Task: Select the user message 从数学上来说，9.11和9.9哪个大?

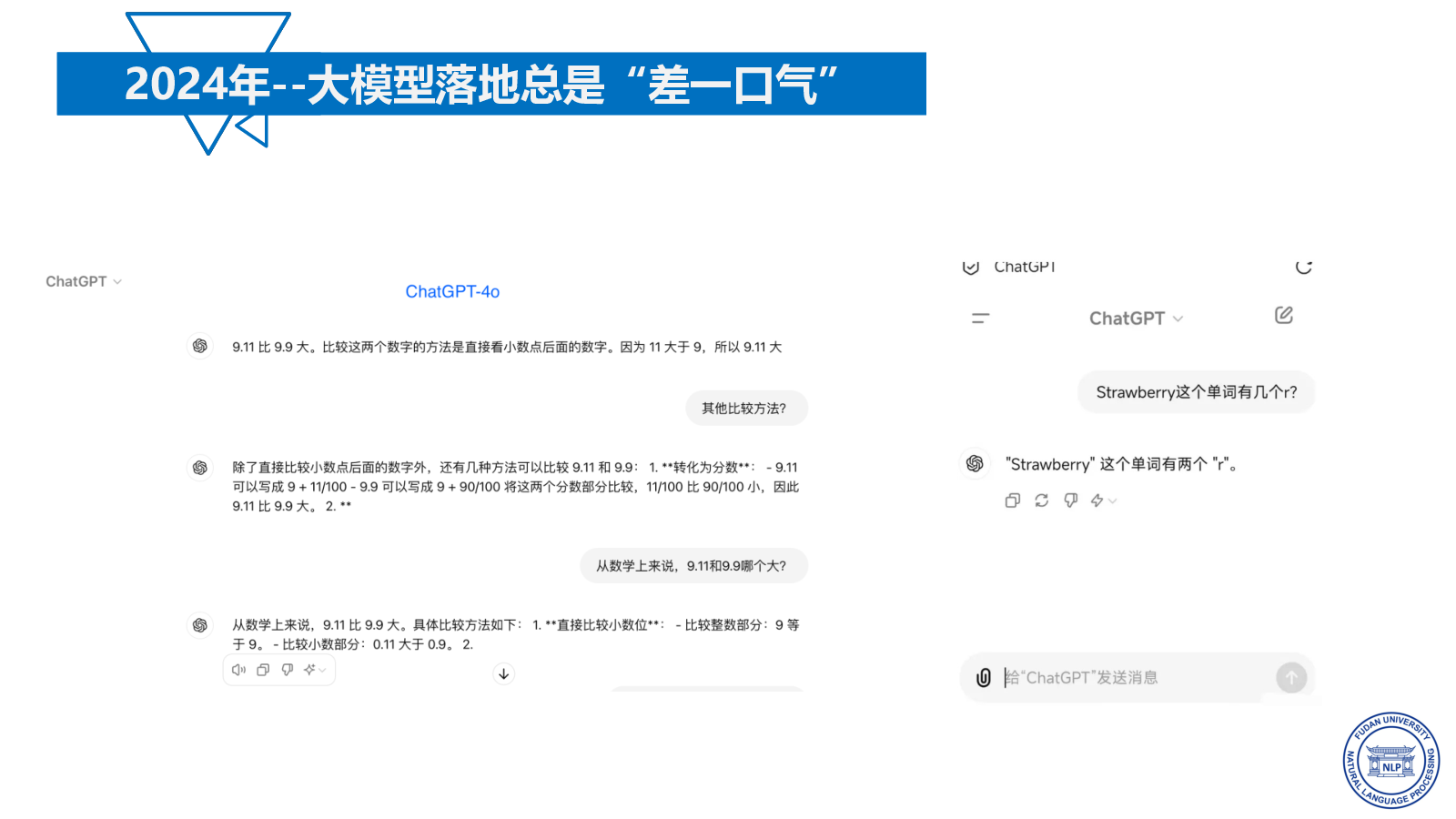Action: click(x=693, y=565)
